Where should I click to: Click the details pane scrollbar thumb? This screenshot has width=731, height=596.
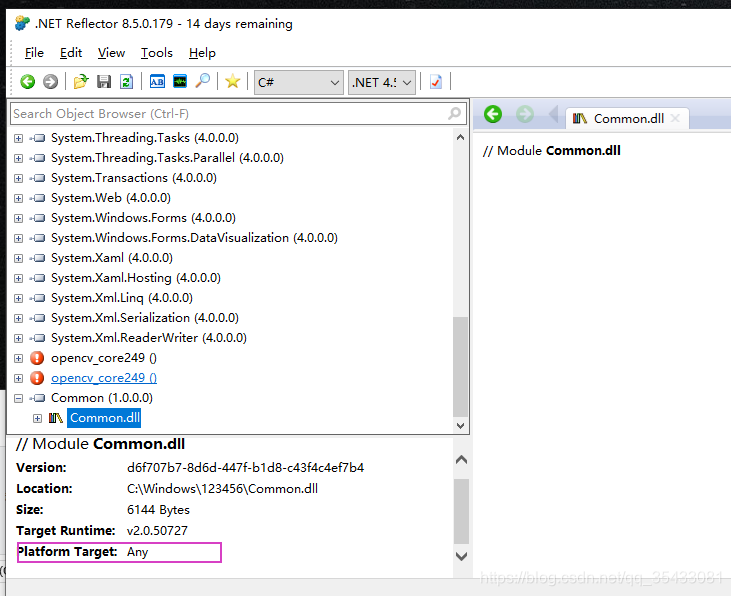click(x=461, y=511)
